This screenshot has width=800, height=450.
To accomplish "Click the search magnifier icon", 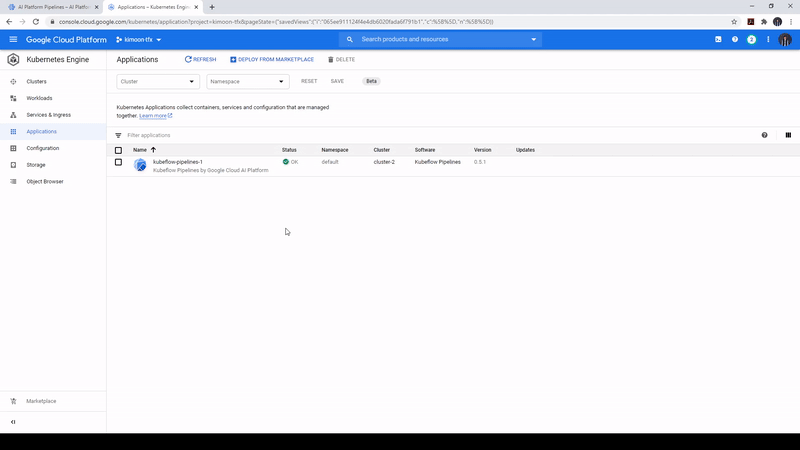I will [349, 39].
